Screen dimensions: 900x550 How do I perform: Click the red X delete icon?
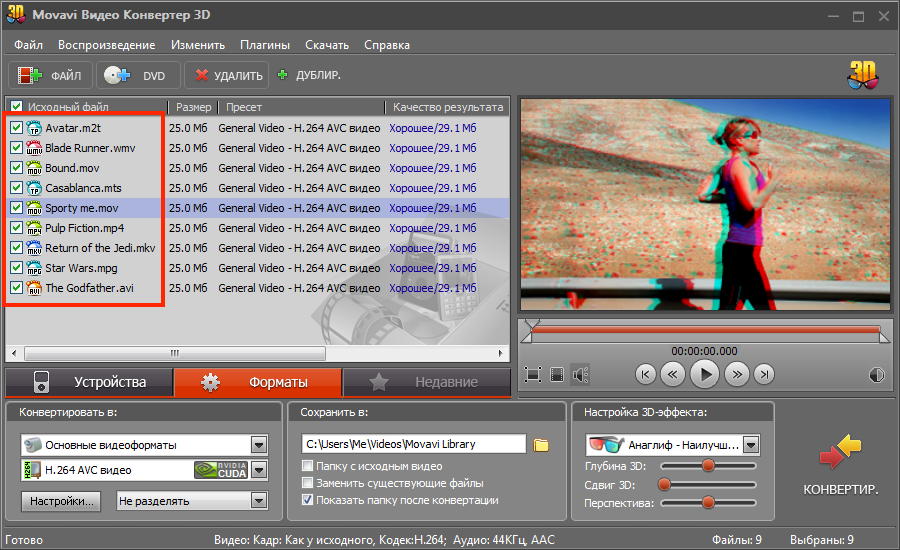pos(202,75)
